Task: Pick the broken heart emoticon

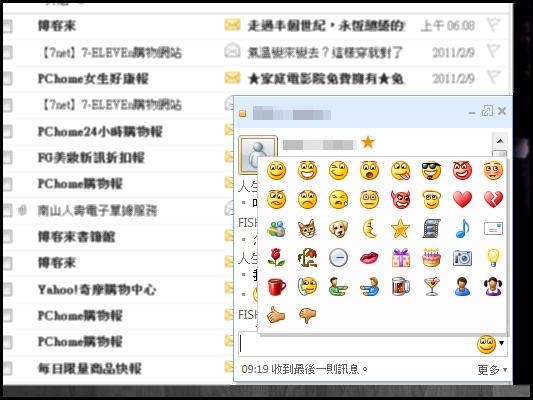Action: tap(493, 199)
